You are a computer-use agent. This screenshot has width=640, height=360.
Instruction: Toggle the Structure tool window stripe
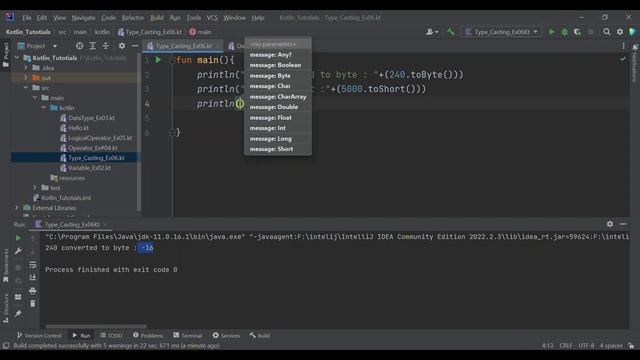coord(6,308)
